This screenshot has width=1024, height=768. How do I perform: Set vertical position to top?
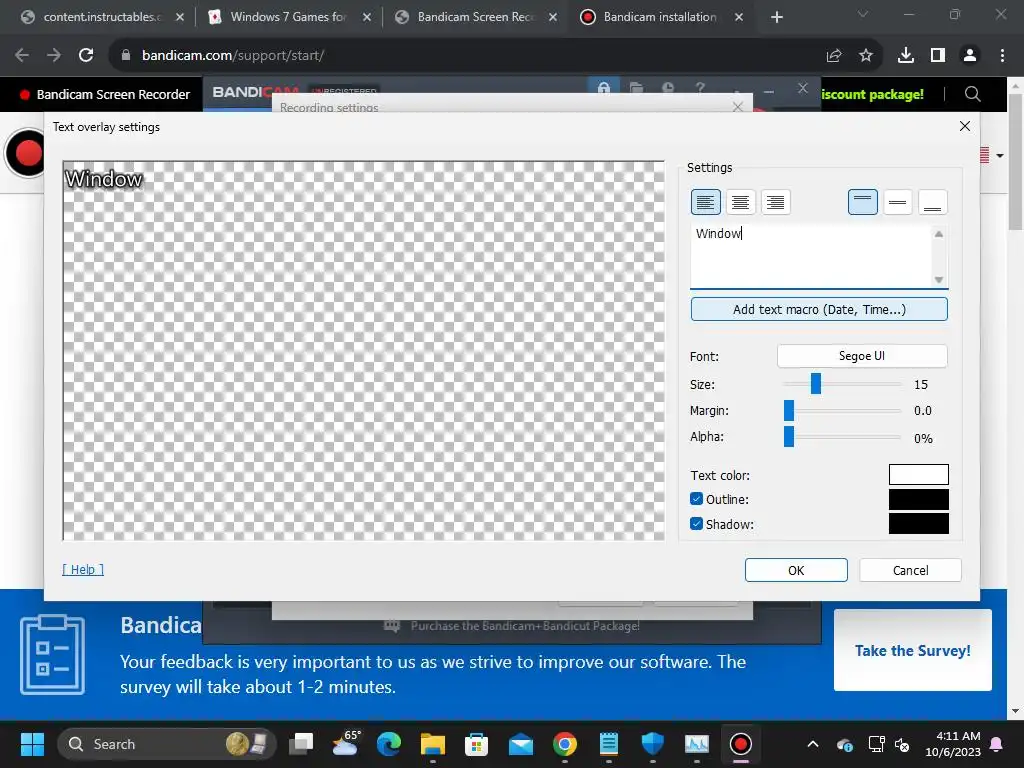pyautogui.click(x=863, y=202)
